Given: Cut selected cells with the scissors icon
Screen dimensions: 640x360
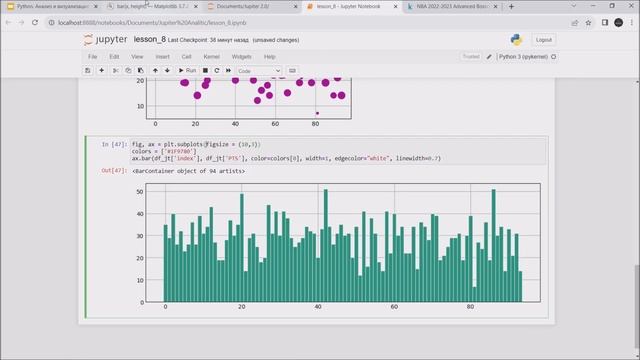Looking at the screenshot, I should click(x=116, y=71).
